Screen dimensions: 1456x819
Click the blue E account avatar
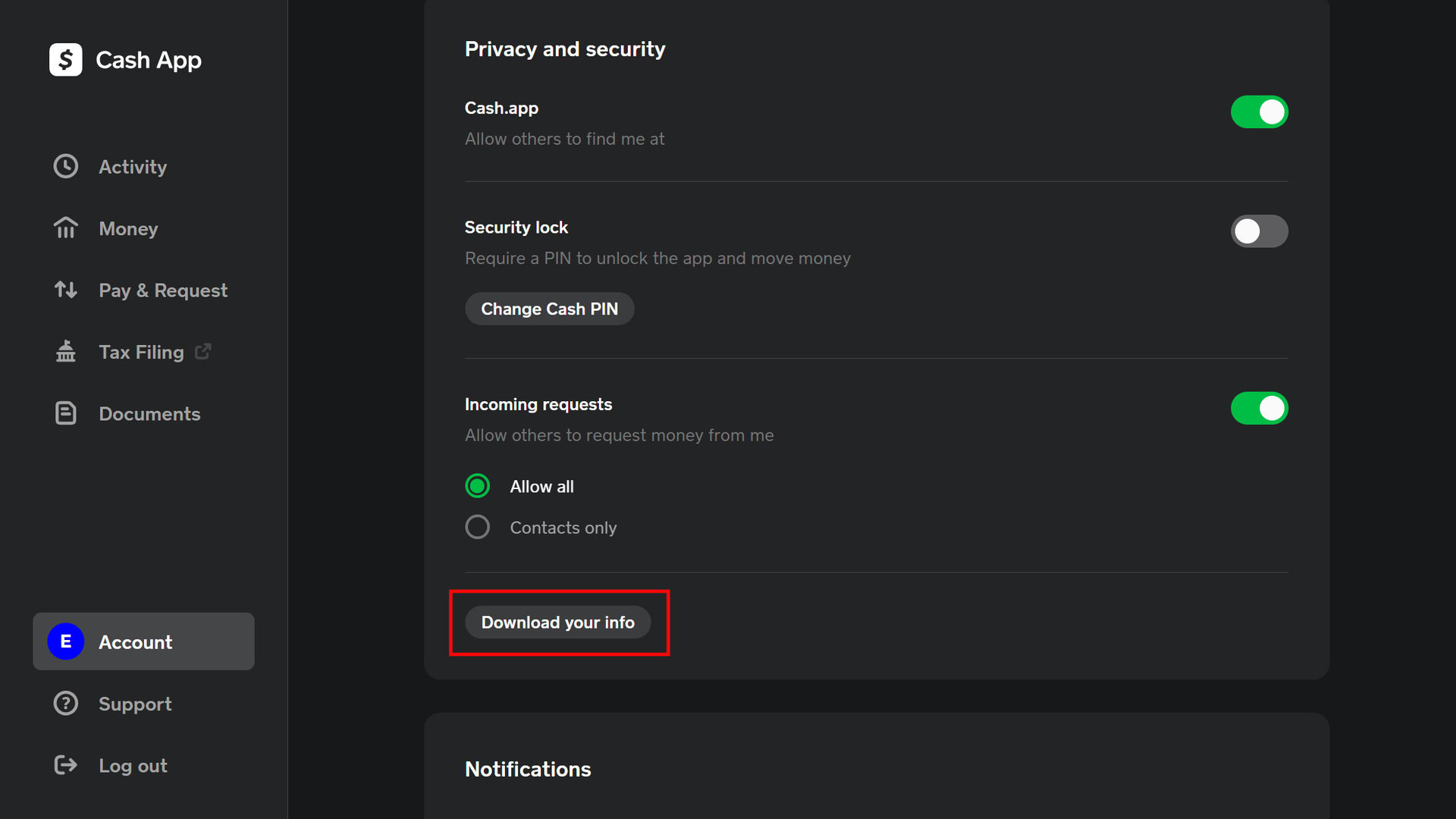point(66,642)
